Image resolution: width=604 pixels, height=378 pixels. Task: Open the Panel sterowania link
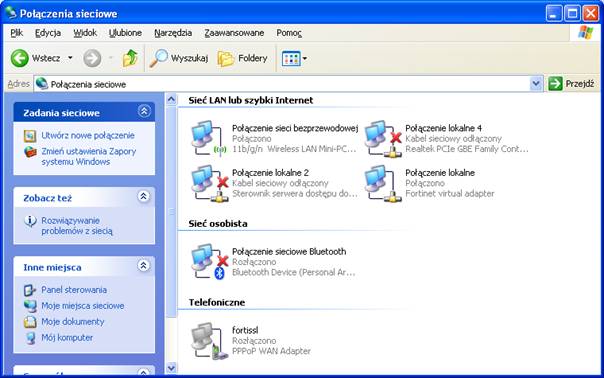coord(74,290)
